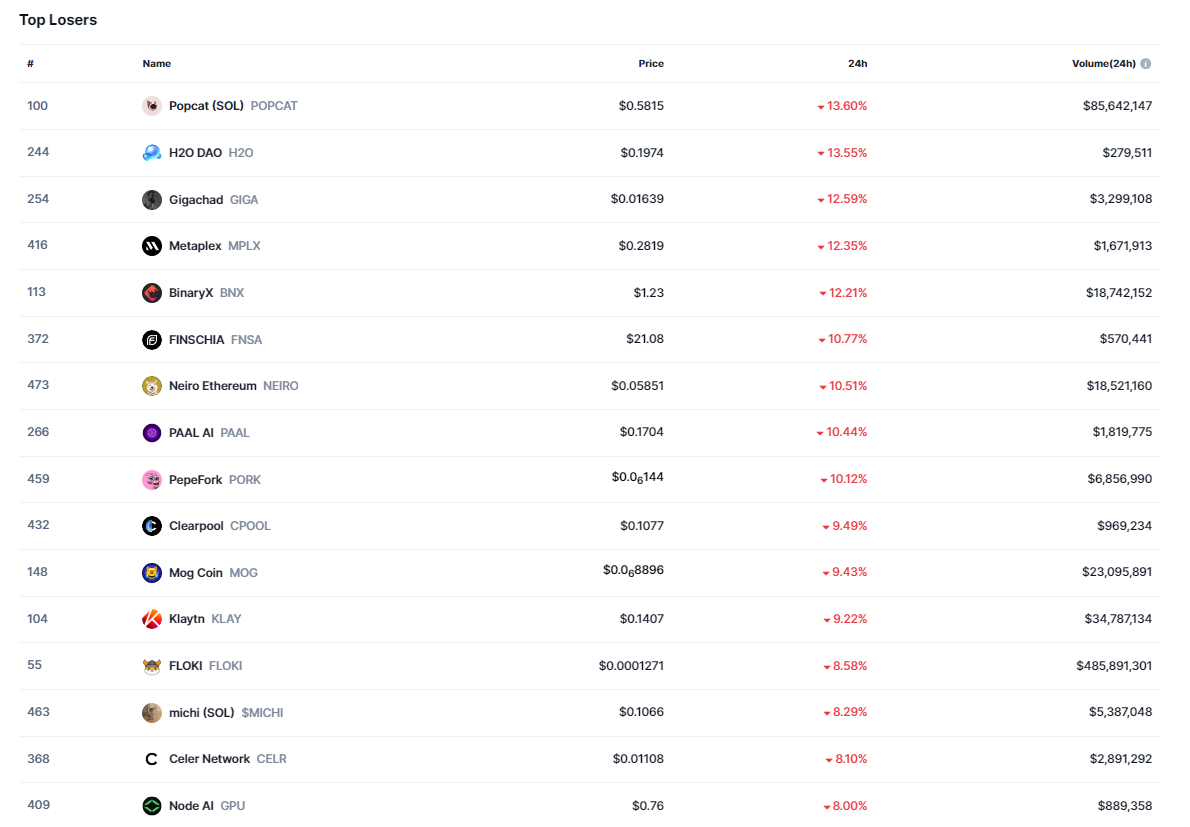Click the Metaplex logo icon

152,246
